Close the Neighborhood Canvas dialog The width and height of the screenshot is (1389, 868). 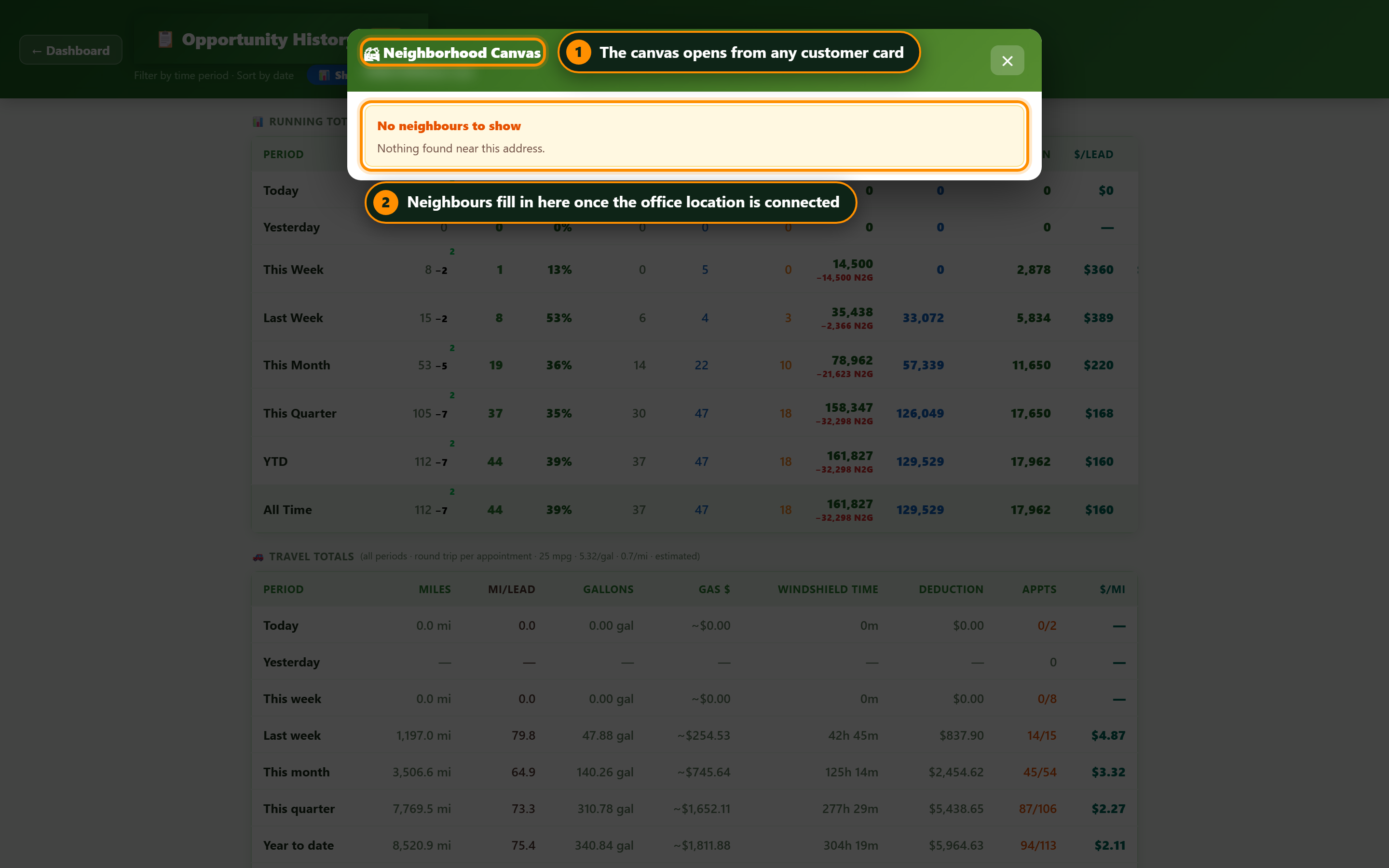click(1007, 60)
